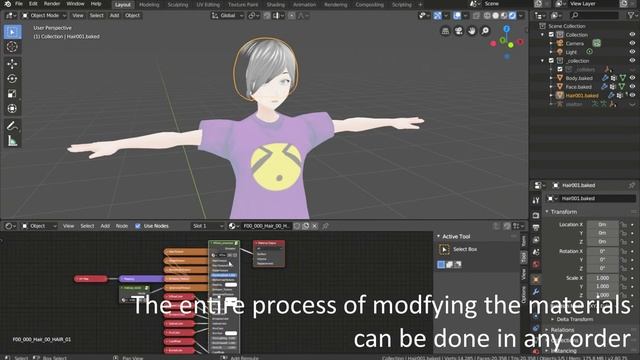This screenshot has width=640, height=360.
Task: Click the Location X field
Action: [602, 224]
